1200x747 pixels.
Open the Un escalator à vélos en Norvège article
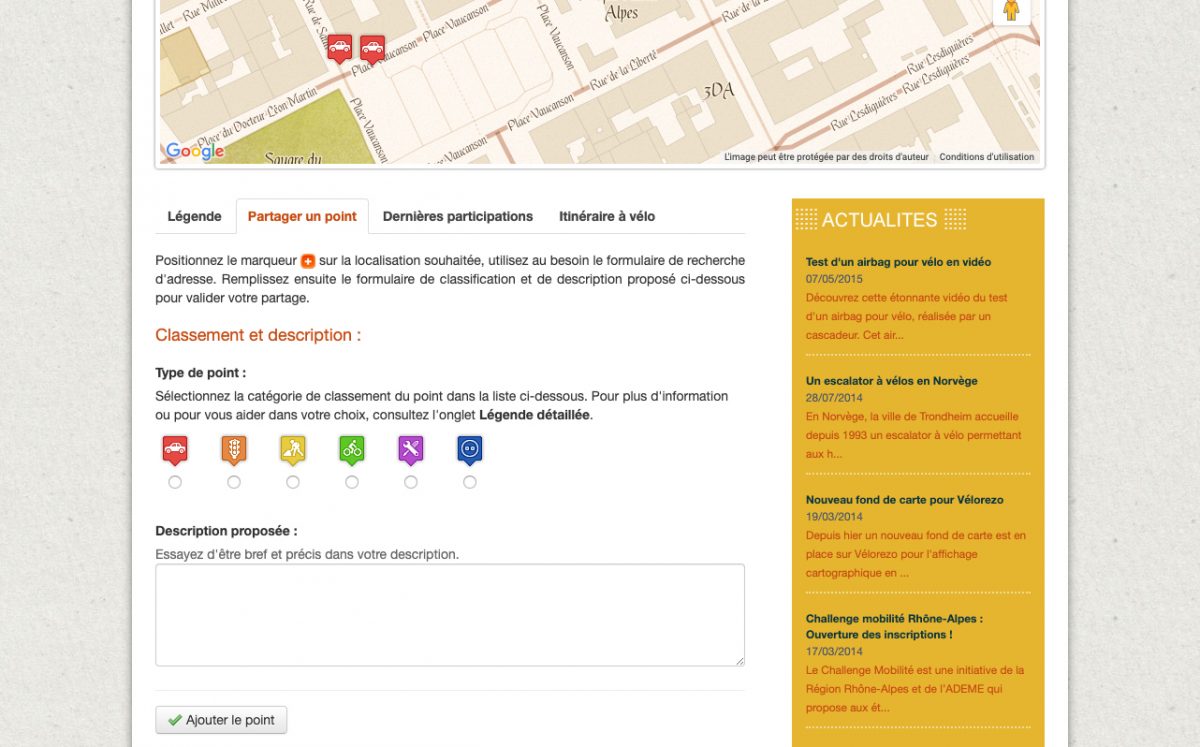[x=891, y=381]
